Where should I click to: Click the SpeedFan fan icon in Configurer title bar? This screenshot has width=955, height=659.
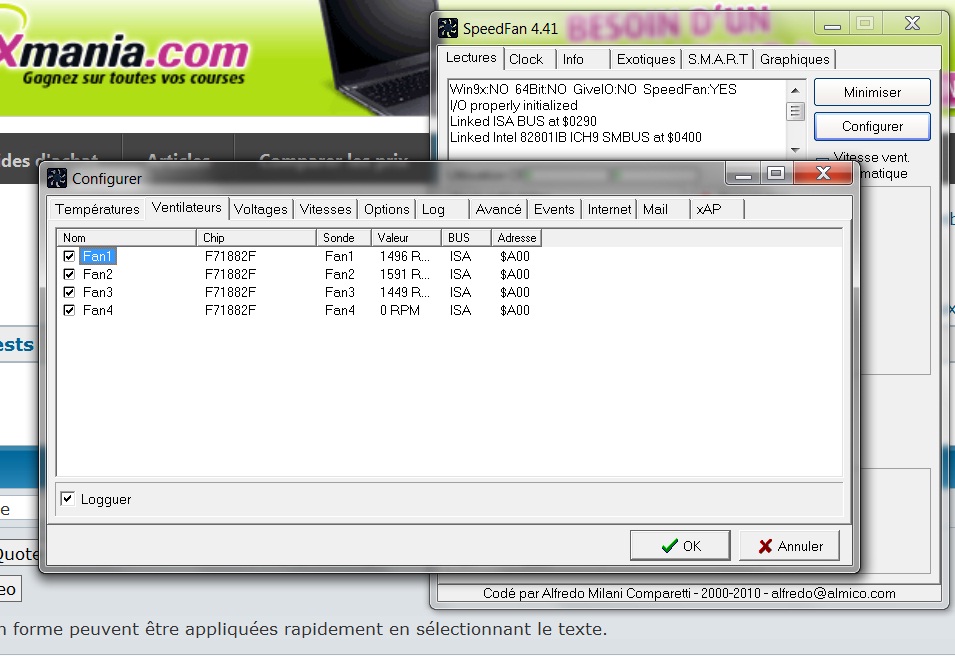57,178
